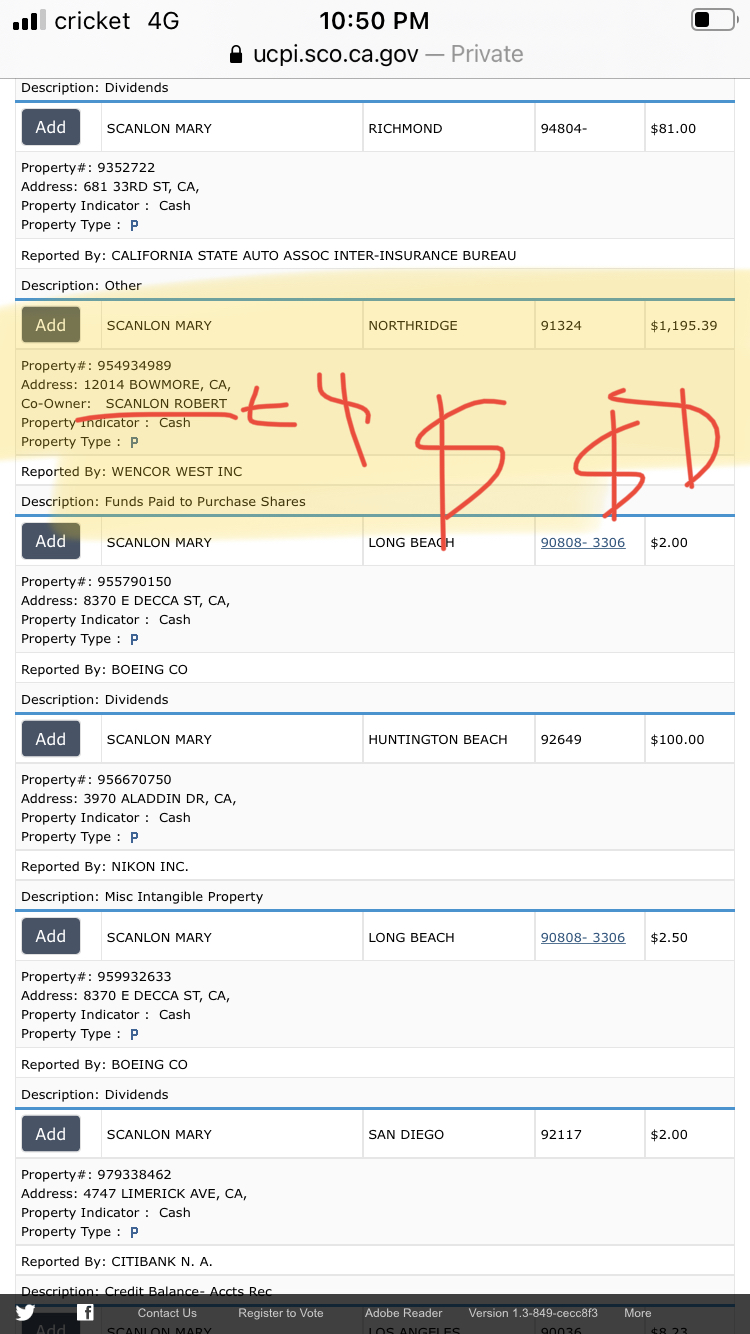Select the RICHMOND city cell
Image resolution: width=750 pixels, height=1334 pixels.
pos(448,128)
